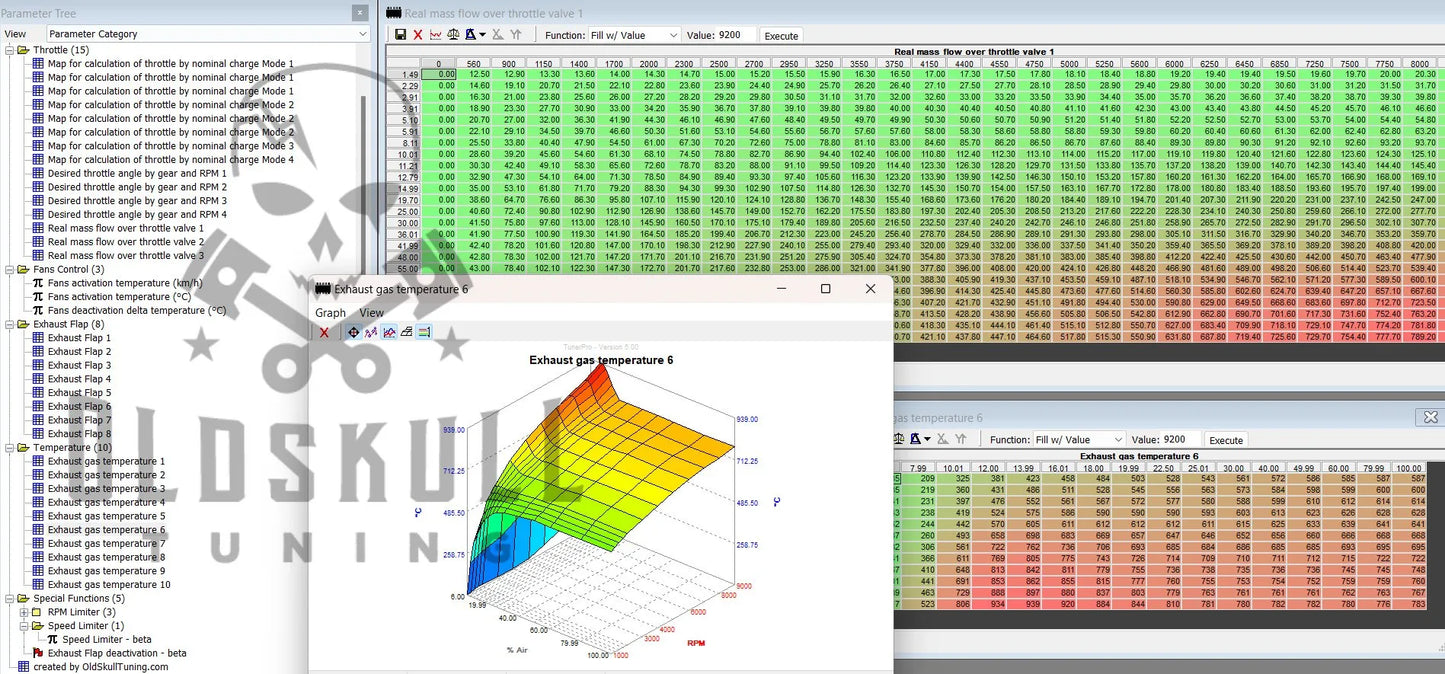Toggle the crosshair rotate tool in graph toolbar

tap(353, 332)
